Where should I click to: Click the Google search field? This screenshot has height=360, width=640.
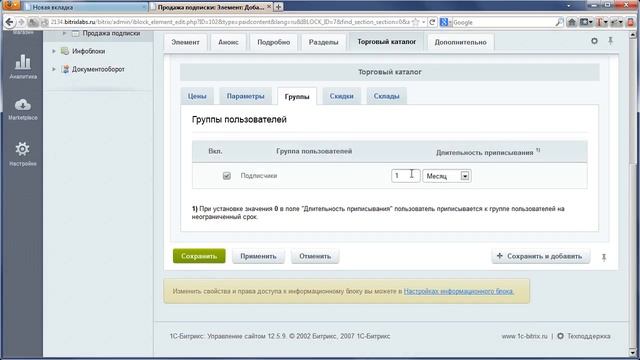[503, 22]
